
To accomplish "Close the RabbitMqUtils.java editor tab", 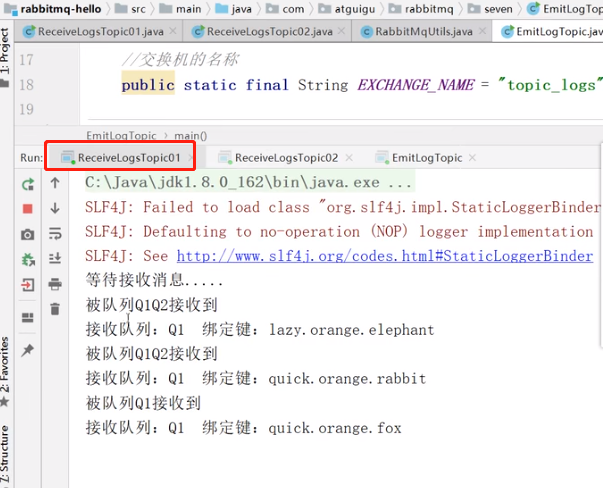I will pyautogui.click(x=482, y=31).
